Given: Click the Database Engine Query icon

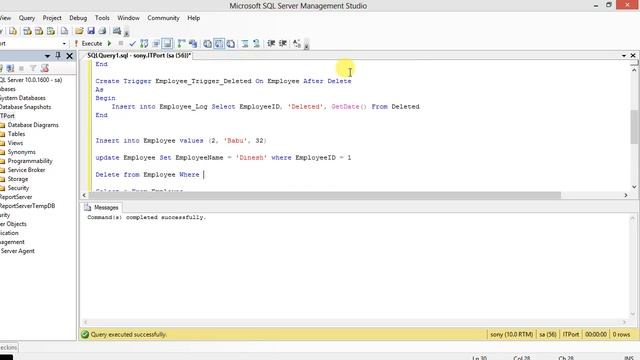Looking at the screenshot, I should pyautogui.click(x=13, y=31).
